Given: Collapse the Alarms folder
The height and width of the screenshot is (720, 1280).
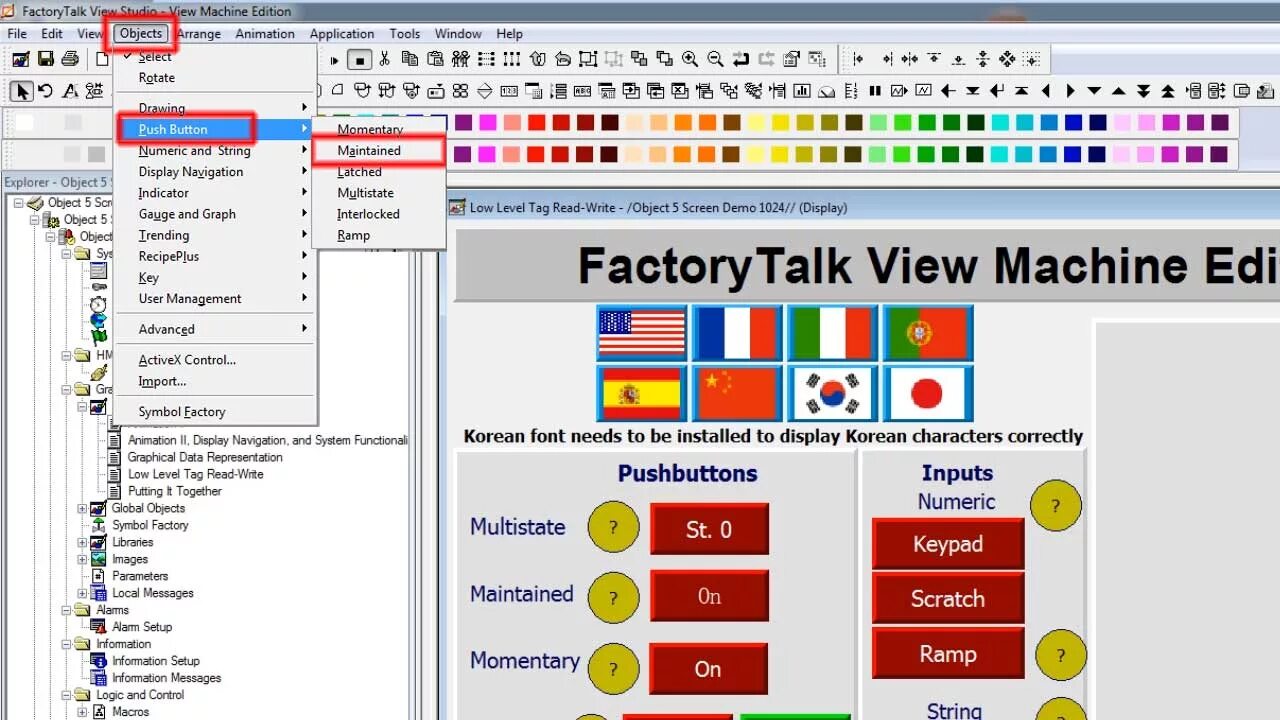Looking at the screenshot, I should (67, 610).
